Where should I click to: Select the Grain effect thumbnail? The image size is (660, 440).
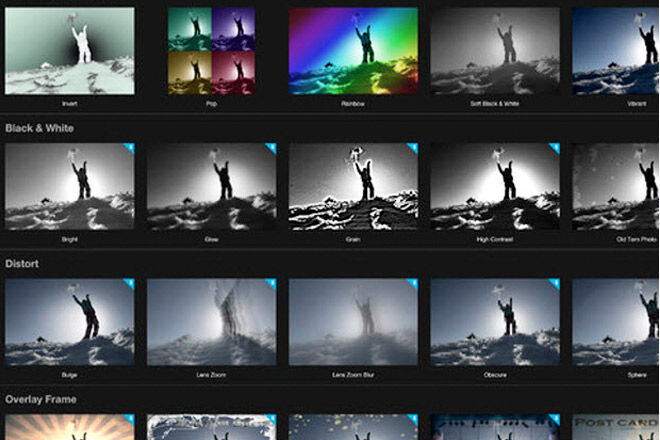(x=353, y=187)
